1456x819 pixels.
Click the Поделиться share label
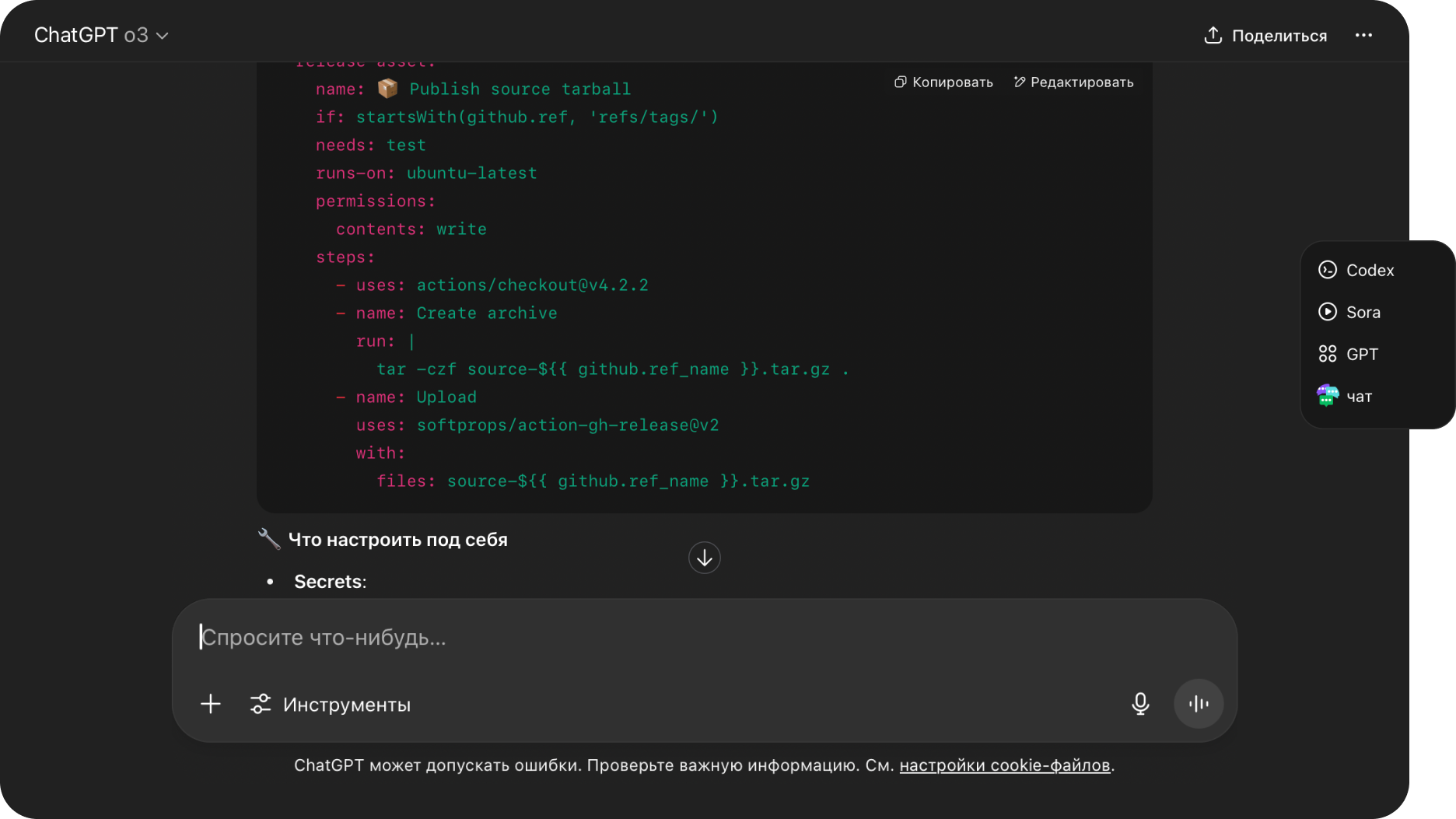click(1279, 36)
